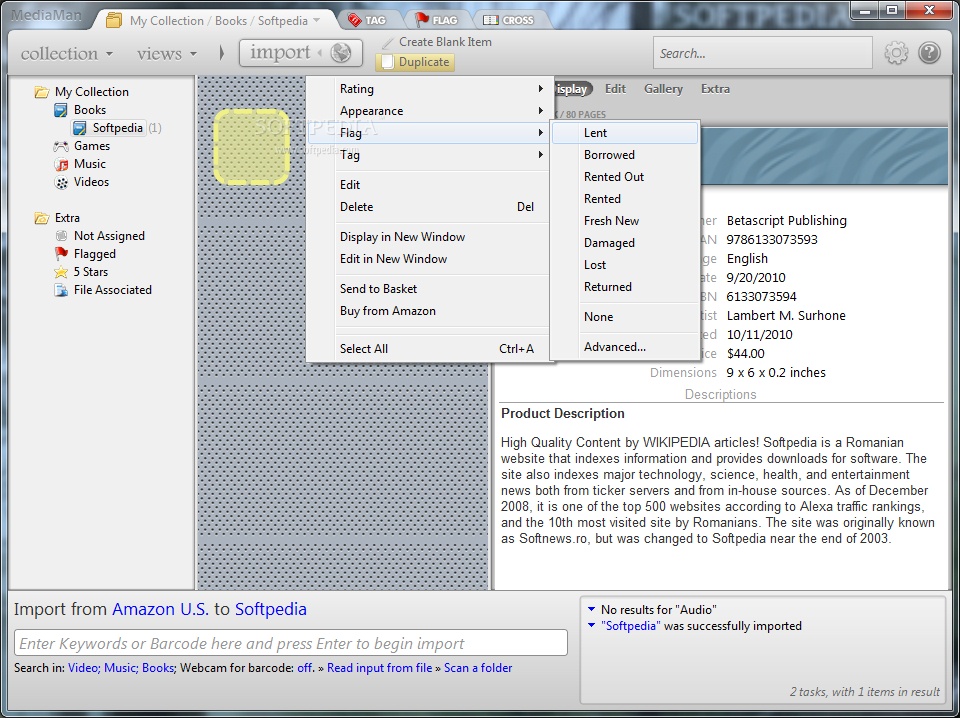
Task: Select Edit in New Window
Action: (430, 259)
